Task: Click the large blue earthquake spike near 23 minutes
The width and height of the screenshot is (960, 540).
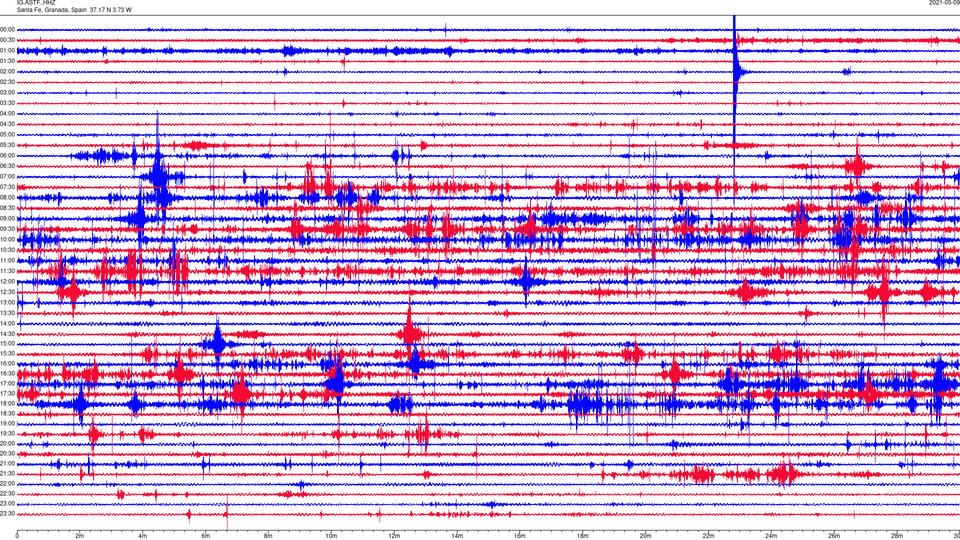Action: pyautogui.click(x=735, y=72)
